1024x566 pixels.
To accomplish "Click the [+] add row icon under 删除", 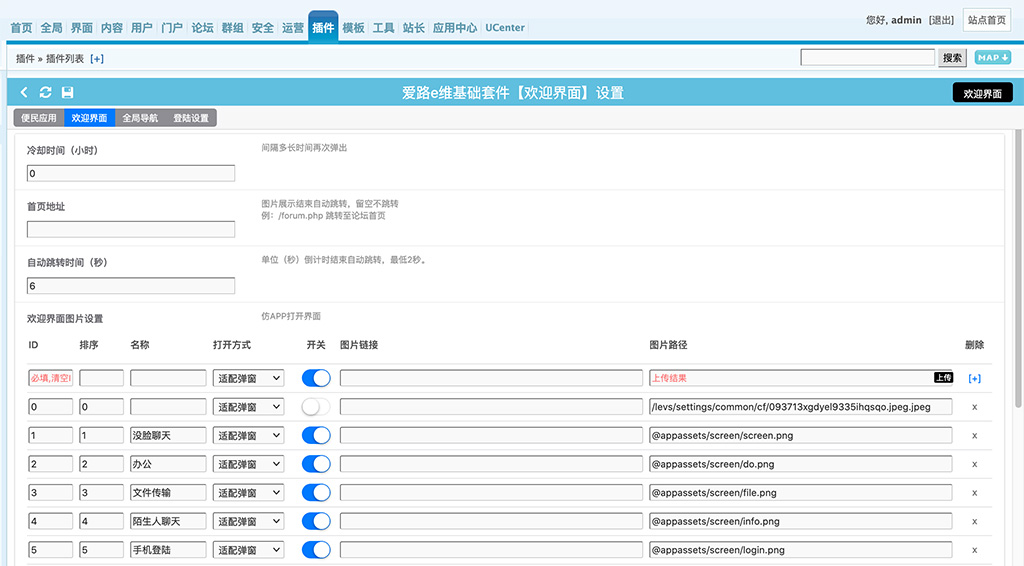I will (x=974, y=379).
